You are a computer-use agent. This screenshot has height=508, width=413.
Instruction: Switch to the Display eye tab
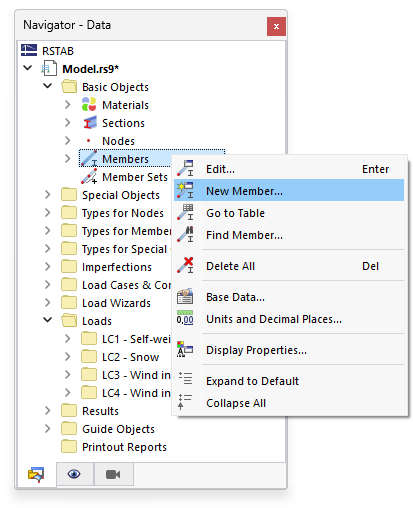click(74, 474)
